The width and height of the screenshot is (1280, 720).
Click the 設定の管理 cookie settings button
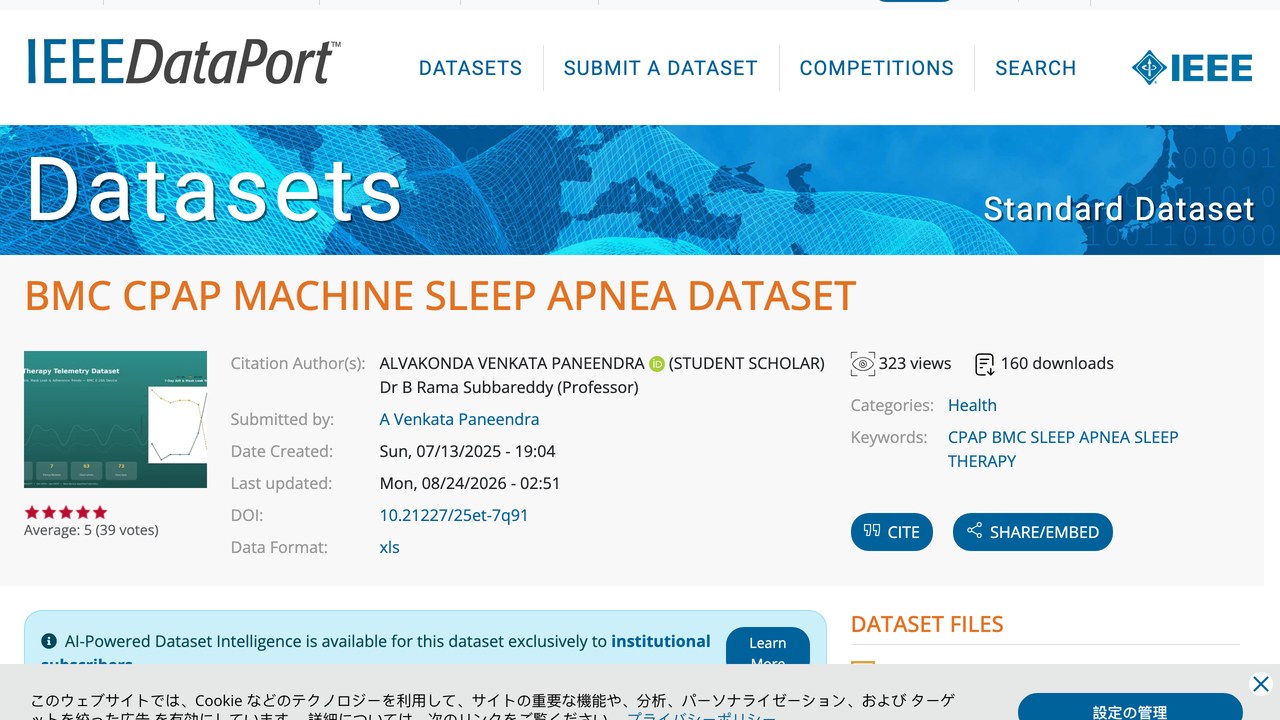tap(1130, 707)
